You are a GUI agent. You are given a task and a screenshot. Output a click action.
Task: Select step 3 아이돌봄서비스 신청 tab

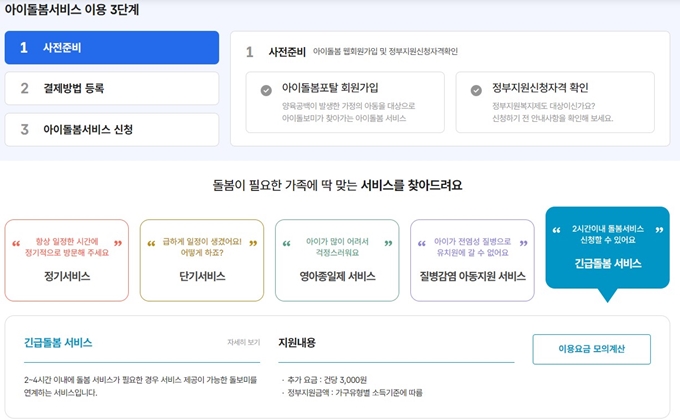(x=112, y=130)
